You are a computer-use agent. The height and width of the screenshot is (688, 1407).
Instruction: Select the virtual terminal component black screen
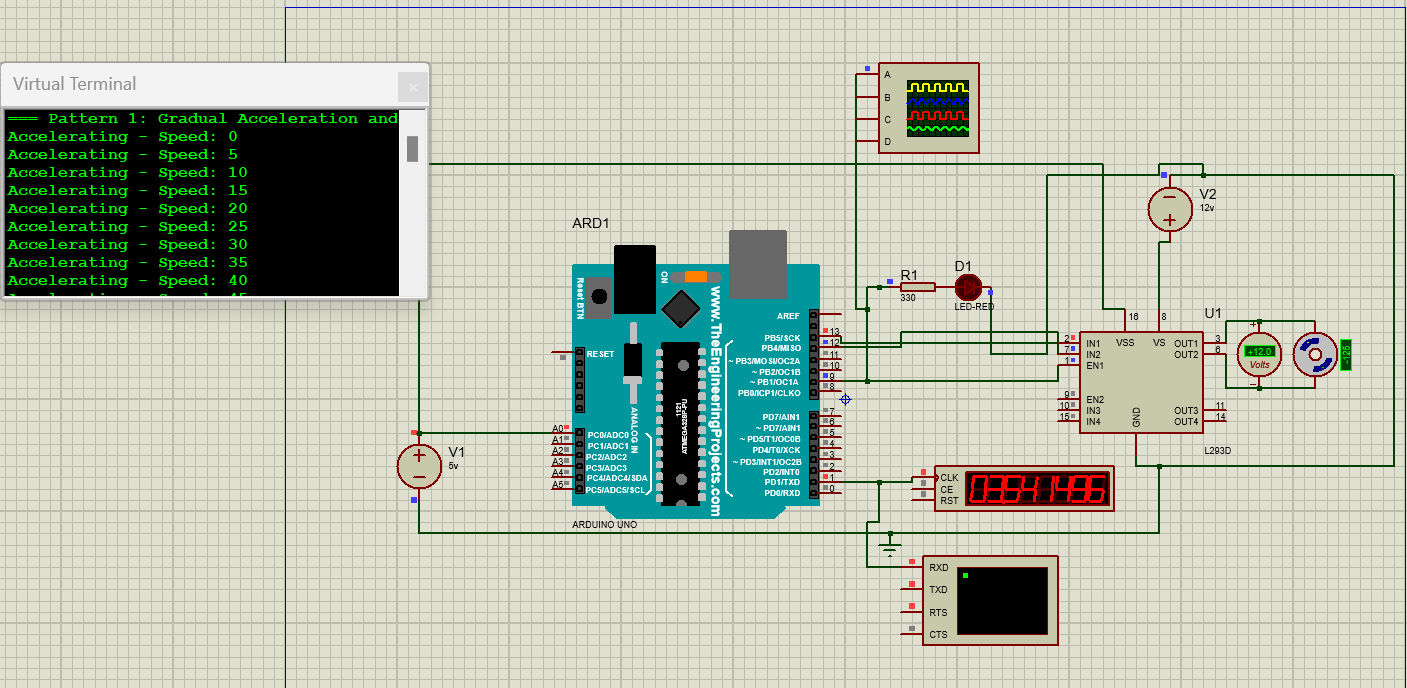coord(1003,601)
